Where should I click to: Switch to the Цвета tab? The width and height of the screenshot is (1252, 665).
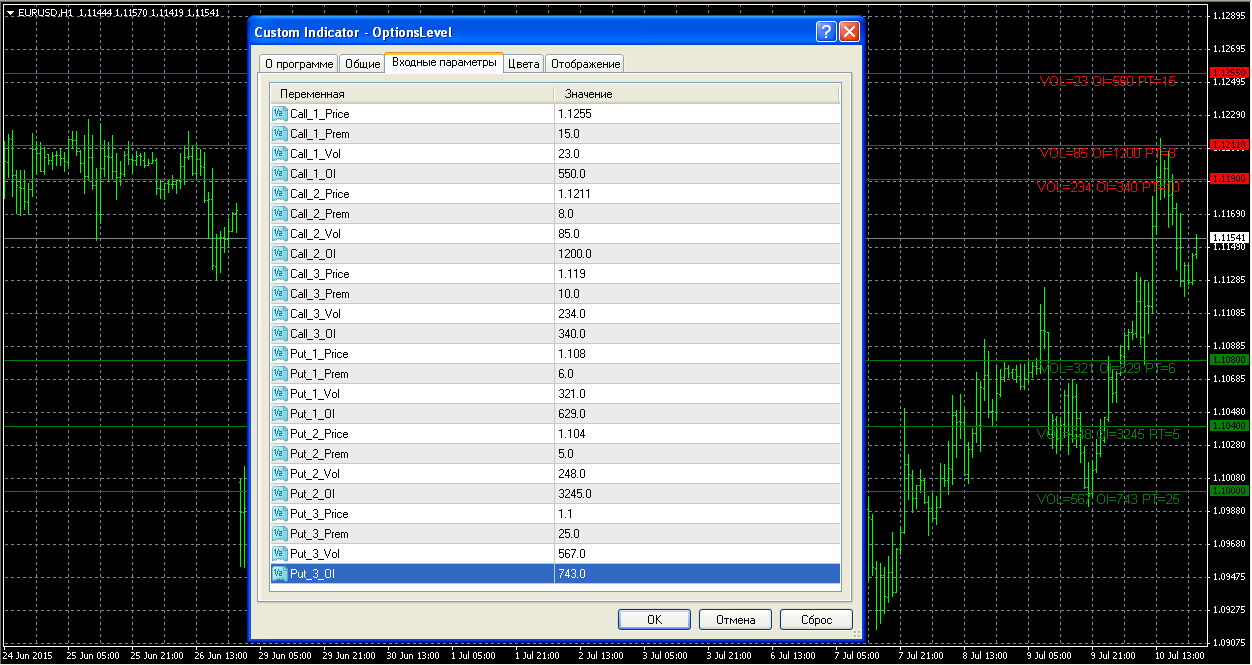(x=523, y=64)
